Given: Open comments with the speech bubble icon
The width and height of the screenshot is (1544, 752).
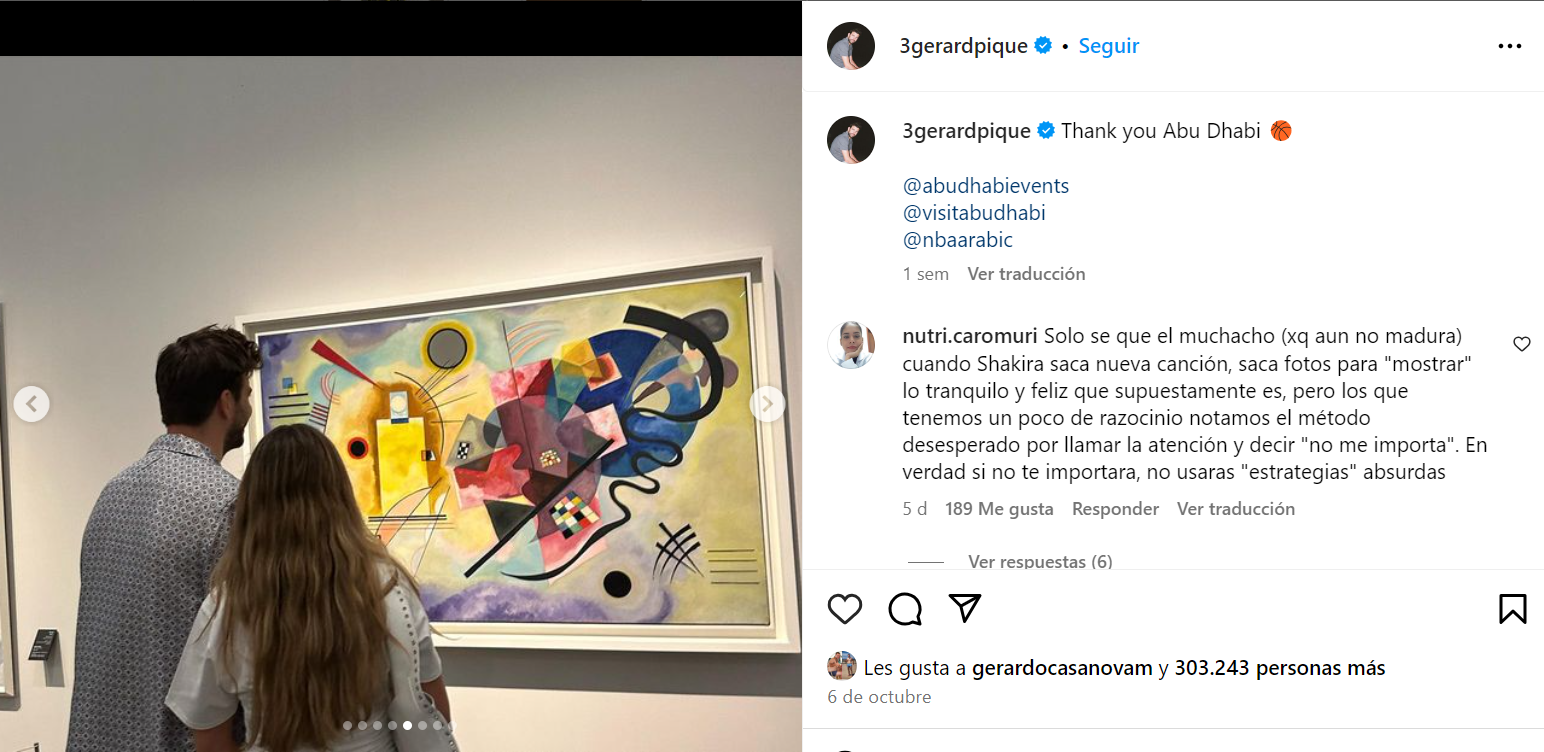Looking at the screenshot, I should [905, 609].
